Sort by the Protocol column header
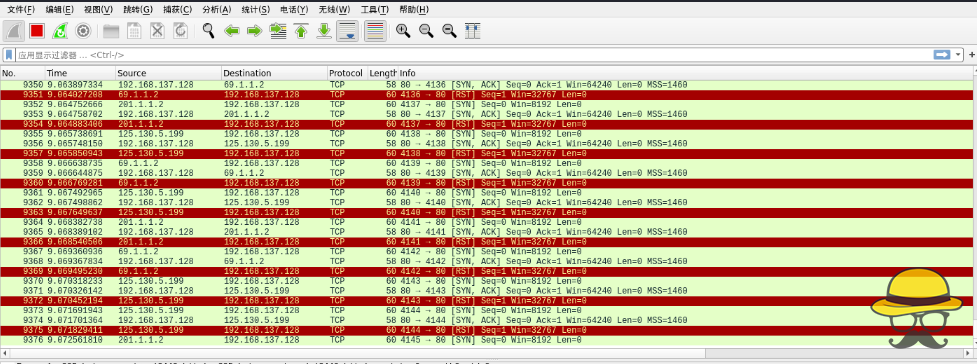Screen dimensions: 979x364 pos(348,73)
